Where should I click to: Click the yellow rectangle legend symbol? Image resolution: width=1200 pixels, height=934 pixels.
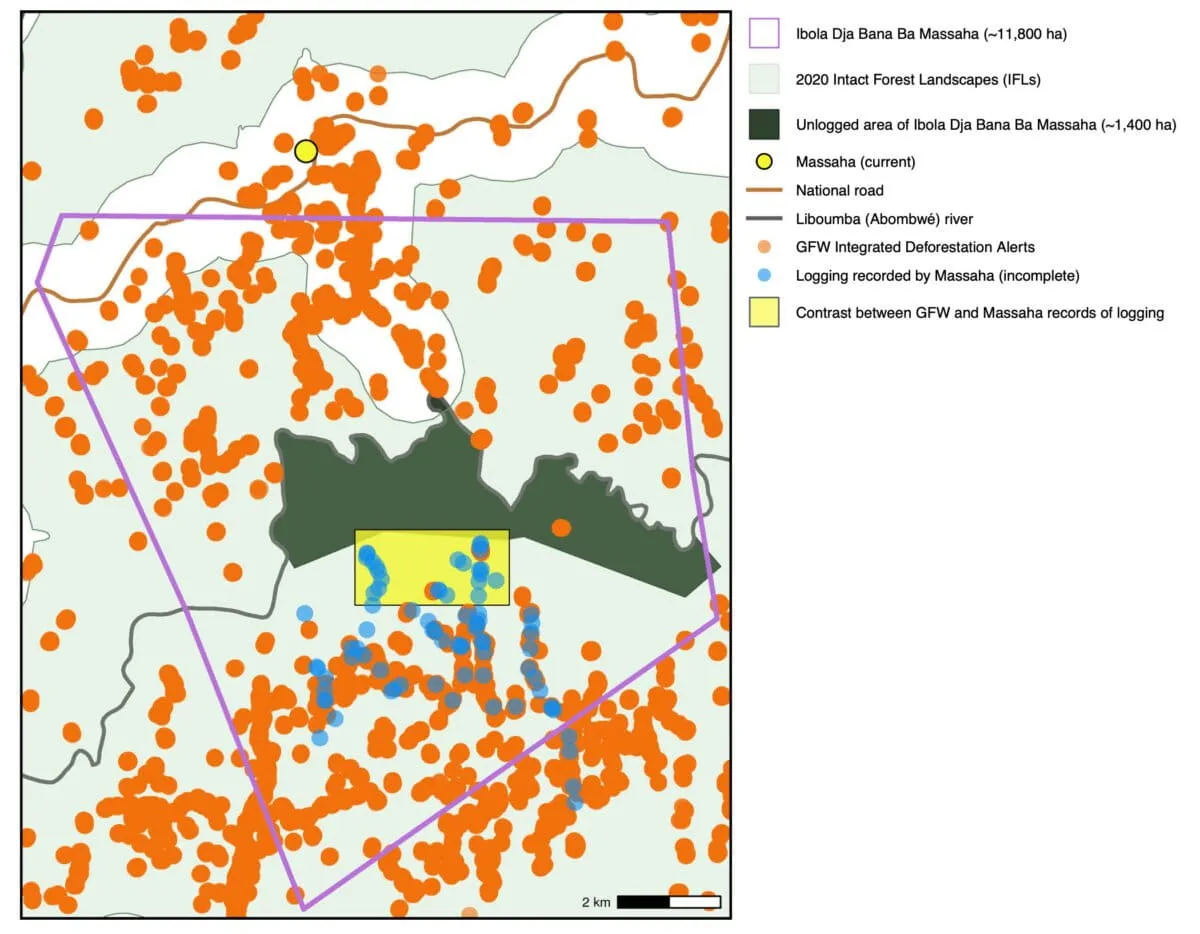click(764, 313)
